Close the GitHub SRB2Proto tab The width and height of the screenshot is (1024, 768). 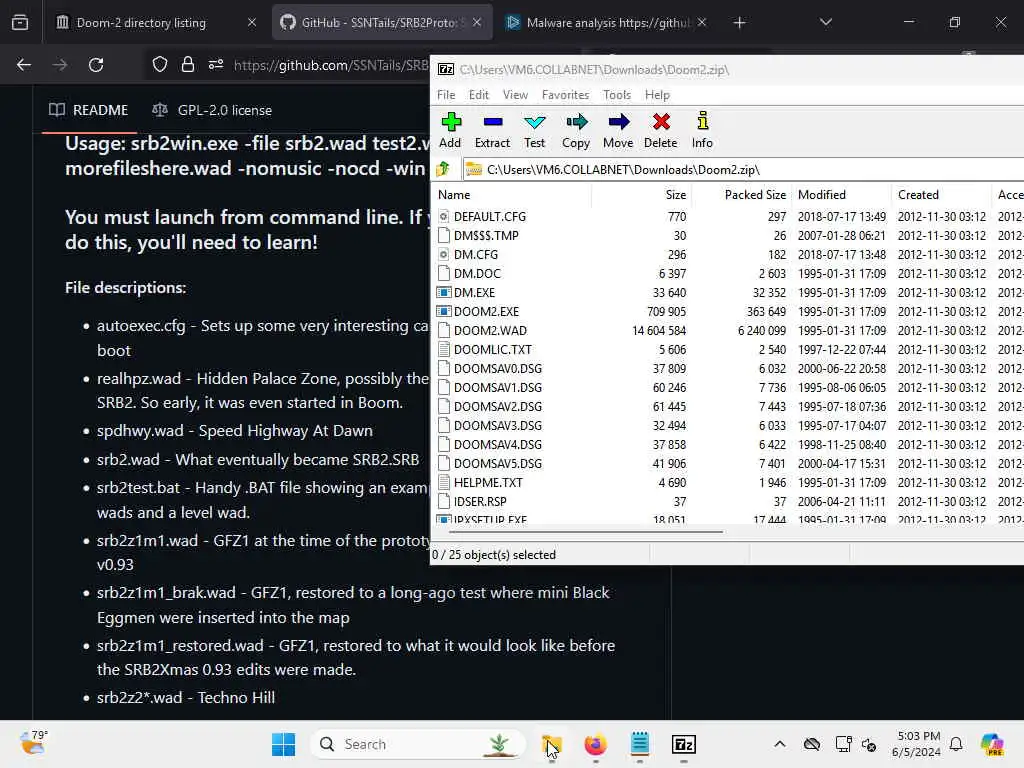[477, 22]
